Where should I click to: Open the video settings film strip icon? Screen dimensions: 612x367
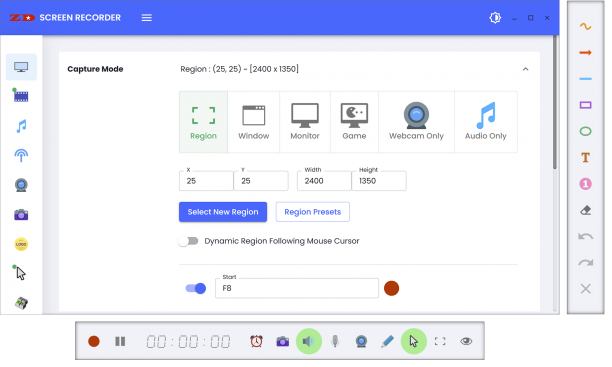coord(21,96)
